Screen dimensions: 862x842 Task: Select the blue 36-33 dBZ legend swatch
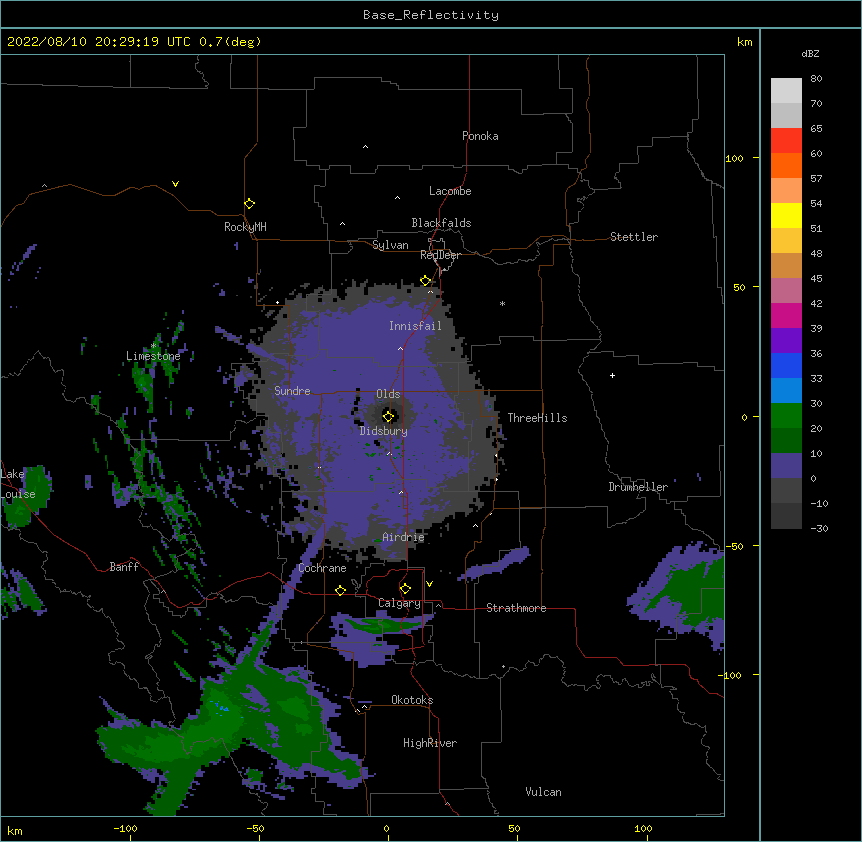tap(786, 365)
